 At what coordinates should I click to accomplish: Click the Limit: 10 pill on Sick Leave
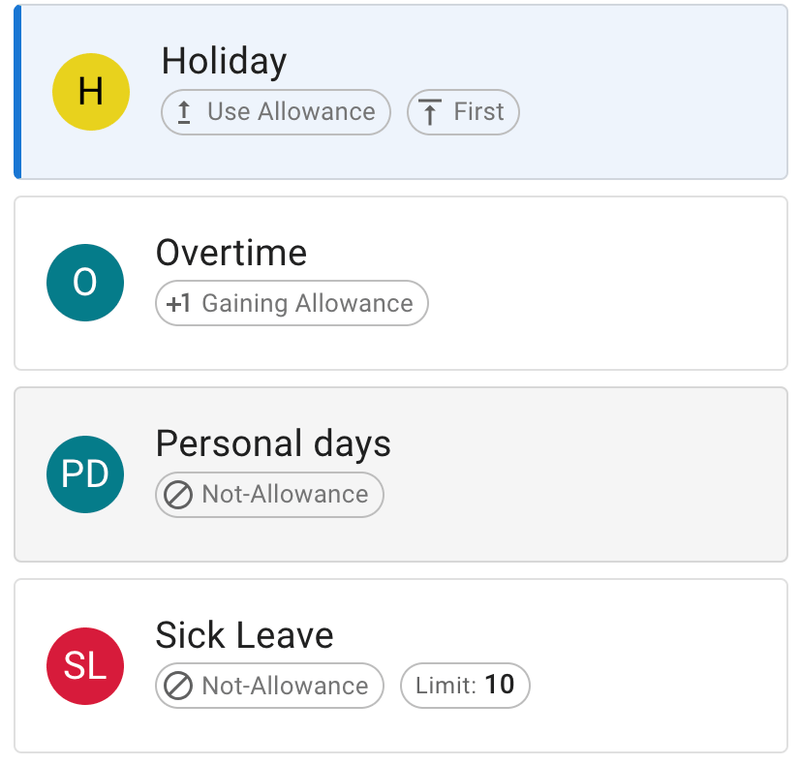point(465,685)
